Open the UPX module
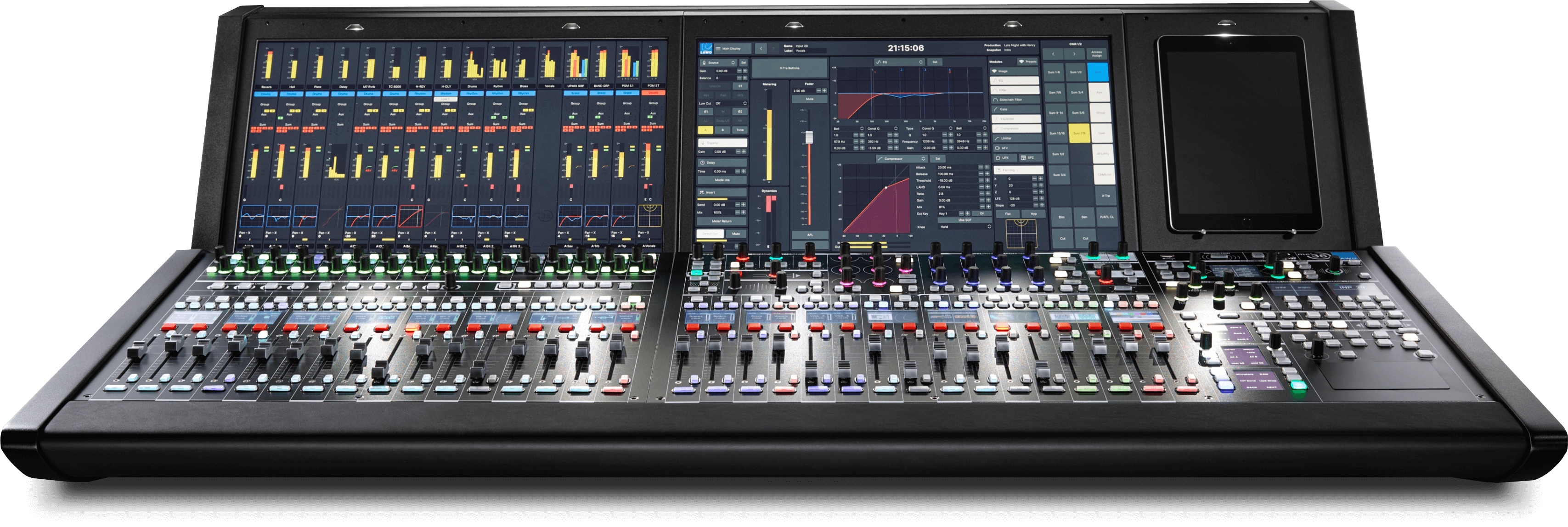Viewport: 1568px width, 527px height. 1005,157
